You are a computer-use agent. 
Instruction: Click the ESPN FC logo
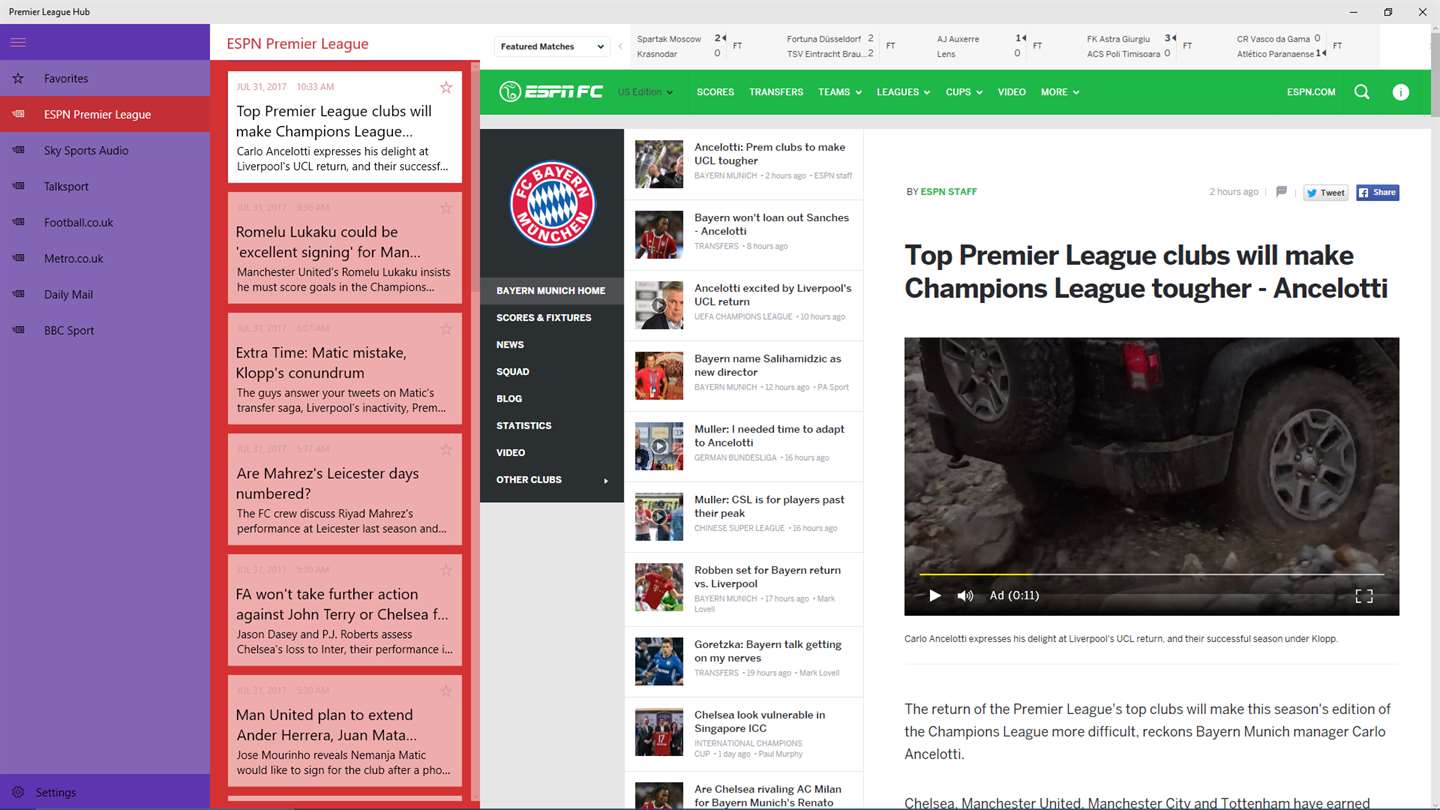[x=551, y=92]
